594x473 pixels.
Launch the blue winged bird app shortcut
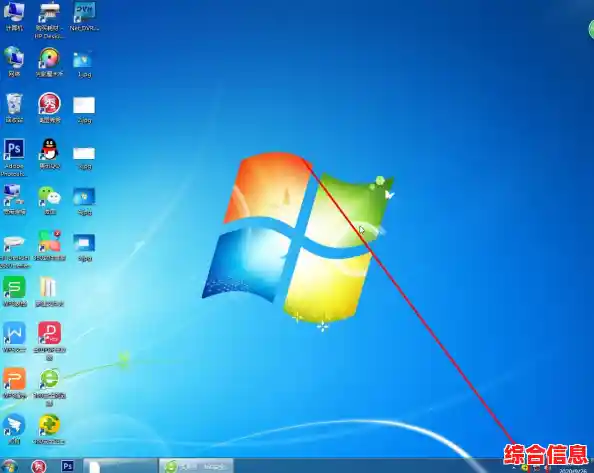tap(14, 429)
